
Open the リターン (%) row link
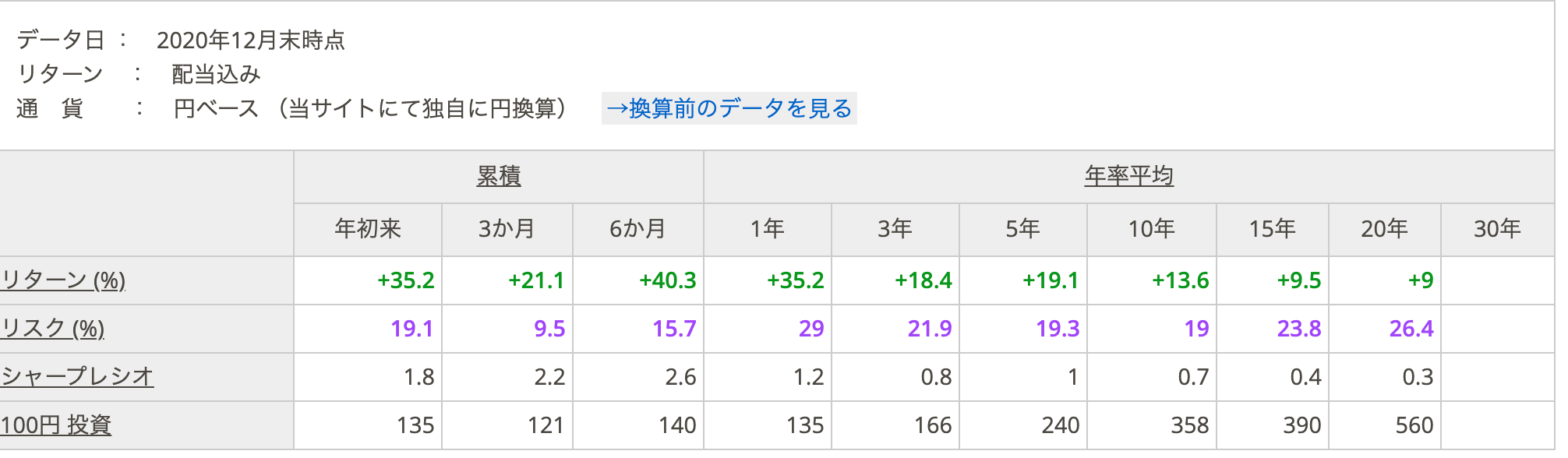63,280
